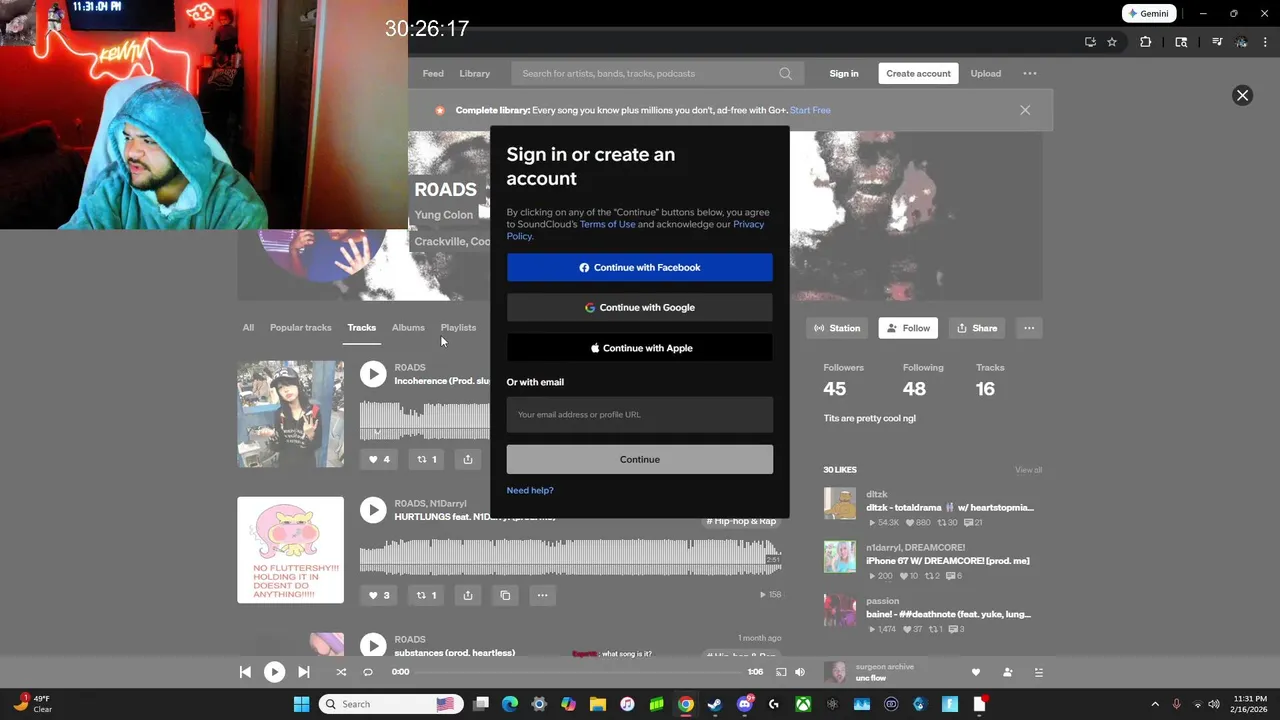Switch to the Popular tracks tab

(x=300, y=327)
